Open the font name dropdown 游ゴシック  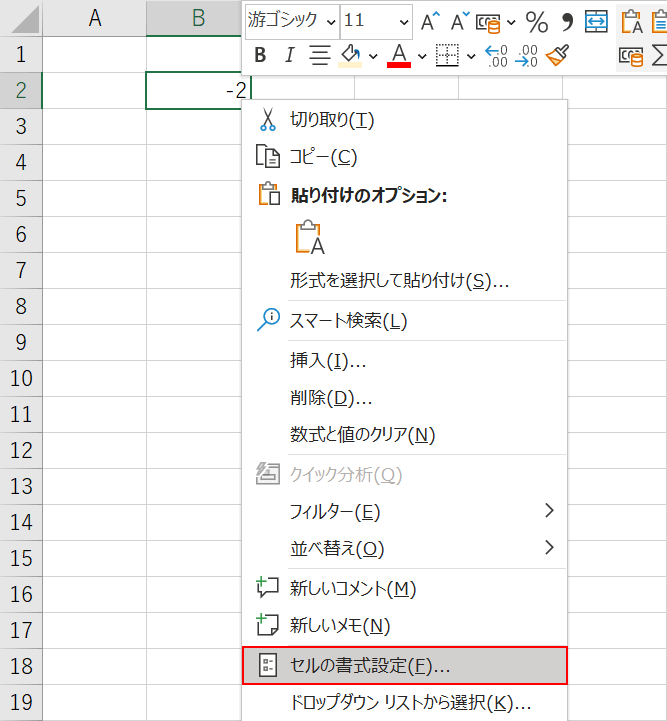[x=333, y=22]
